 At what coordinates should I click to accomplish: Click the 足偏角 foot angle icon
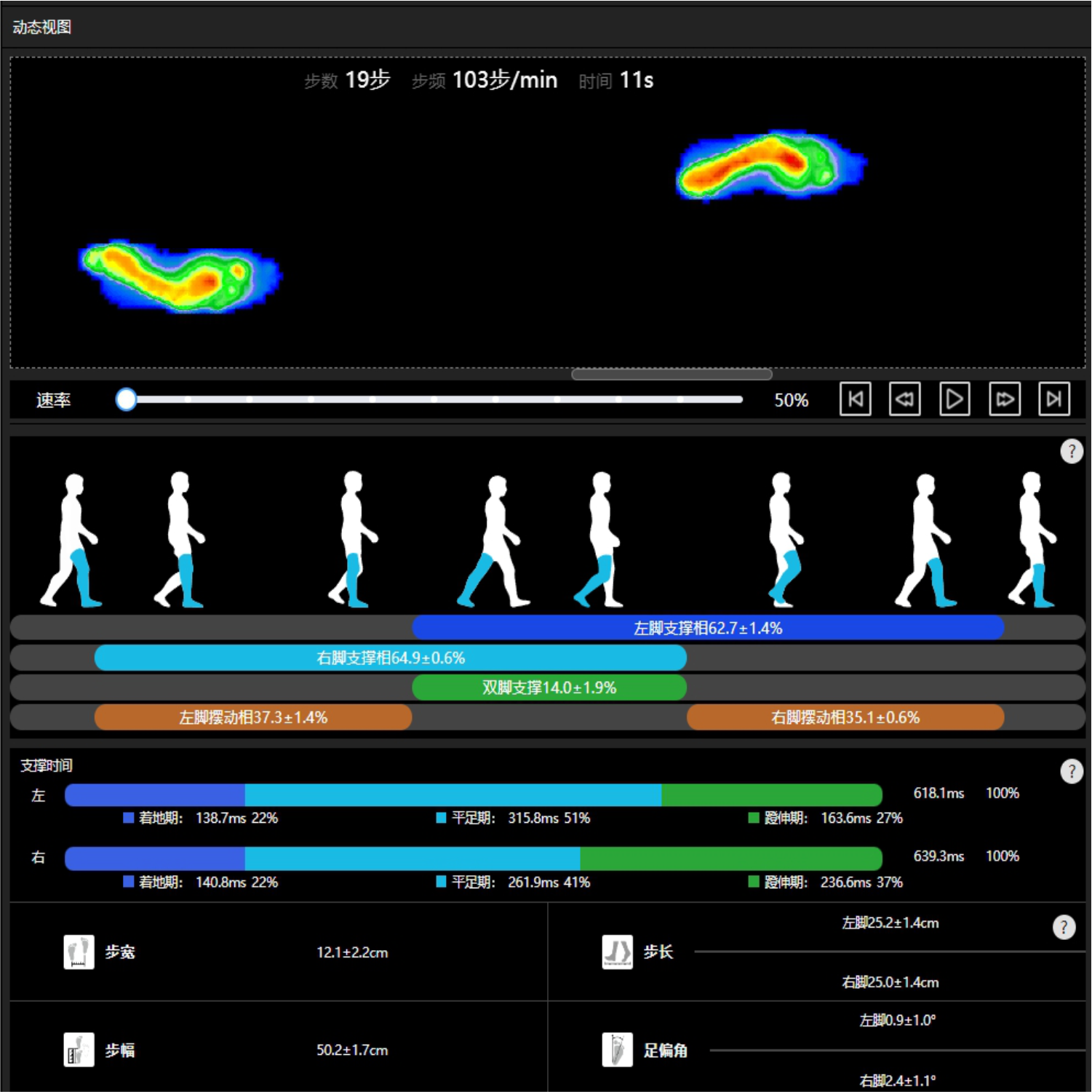(x=617, y=1050)
